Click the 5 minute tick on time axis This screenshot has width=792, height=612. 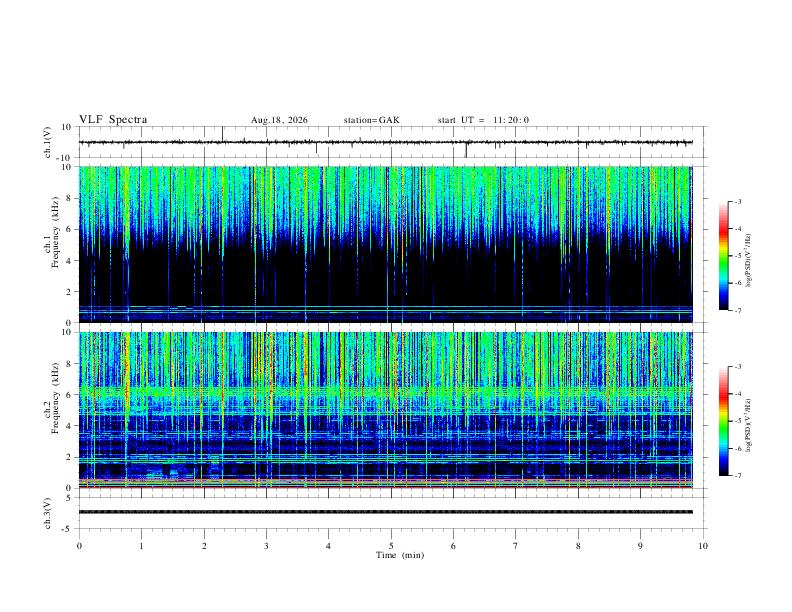pyautogui.click(x=391, y=546)
